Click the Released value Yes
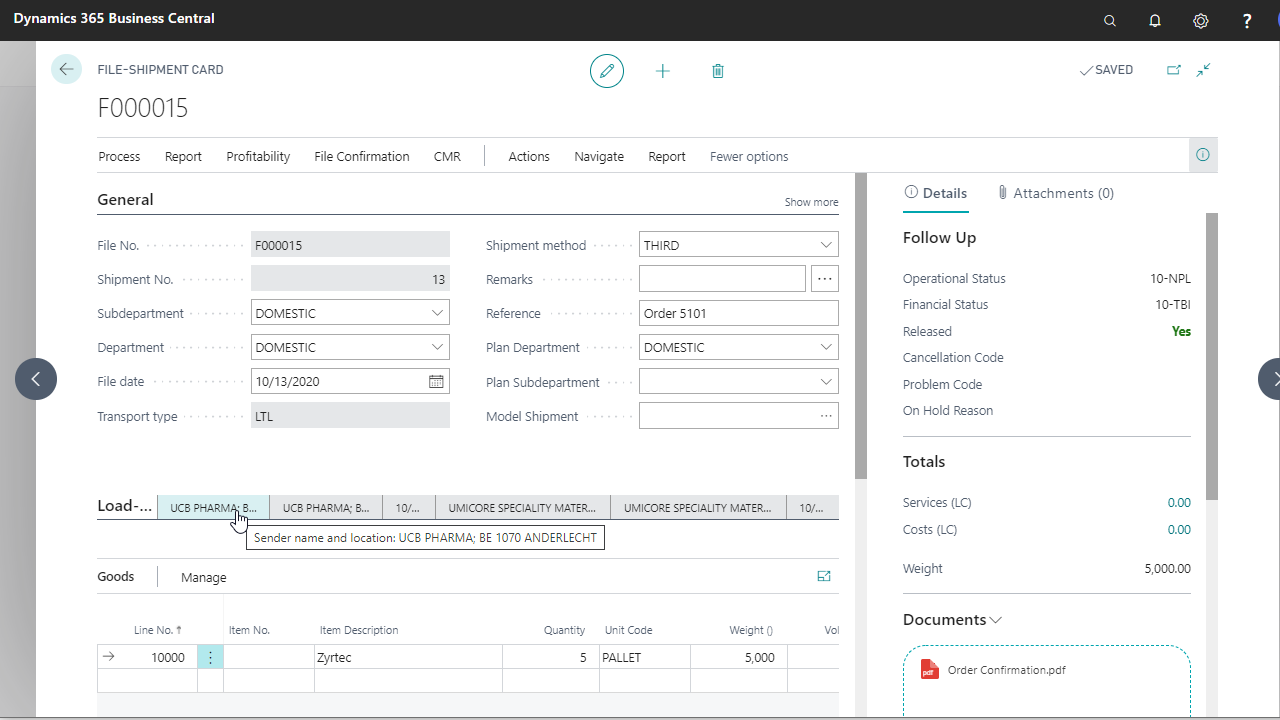The height and width of the screenshot is (720, 1280). (x=1181, y=331)
